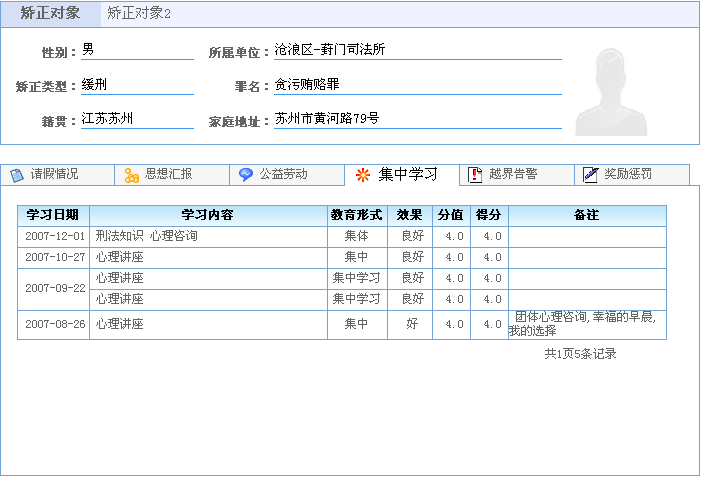This screenshot has height=477, width=701.
Task: Click the 得分 column header
Action: tap(489, 215)
